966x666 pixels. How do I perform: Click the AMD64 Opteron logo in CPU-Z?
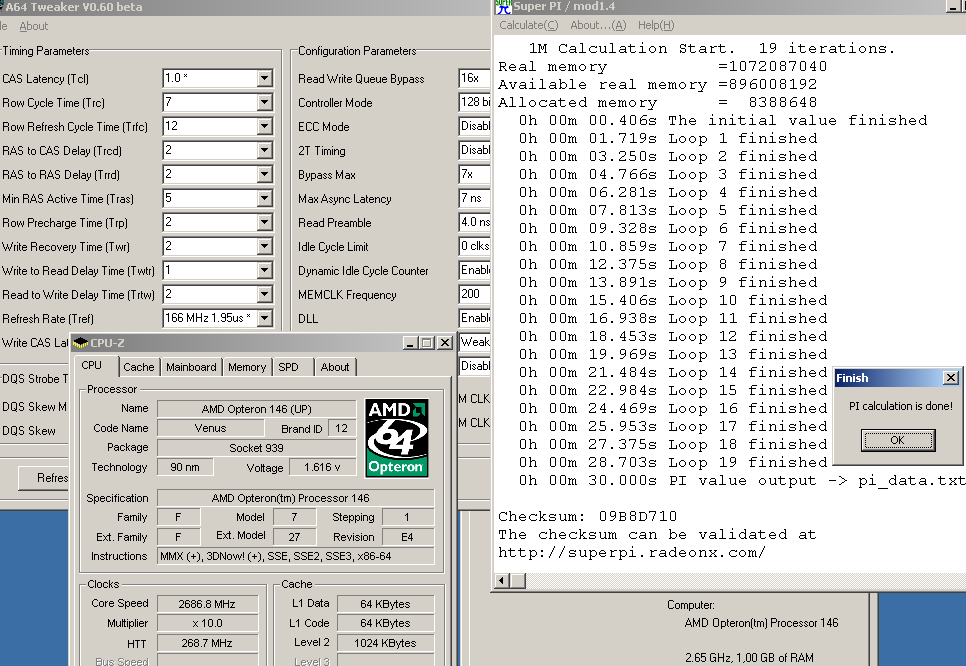(x=396, y=438)
